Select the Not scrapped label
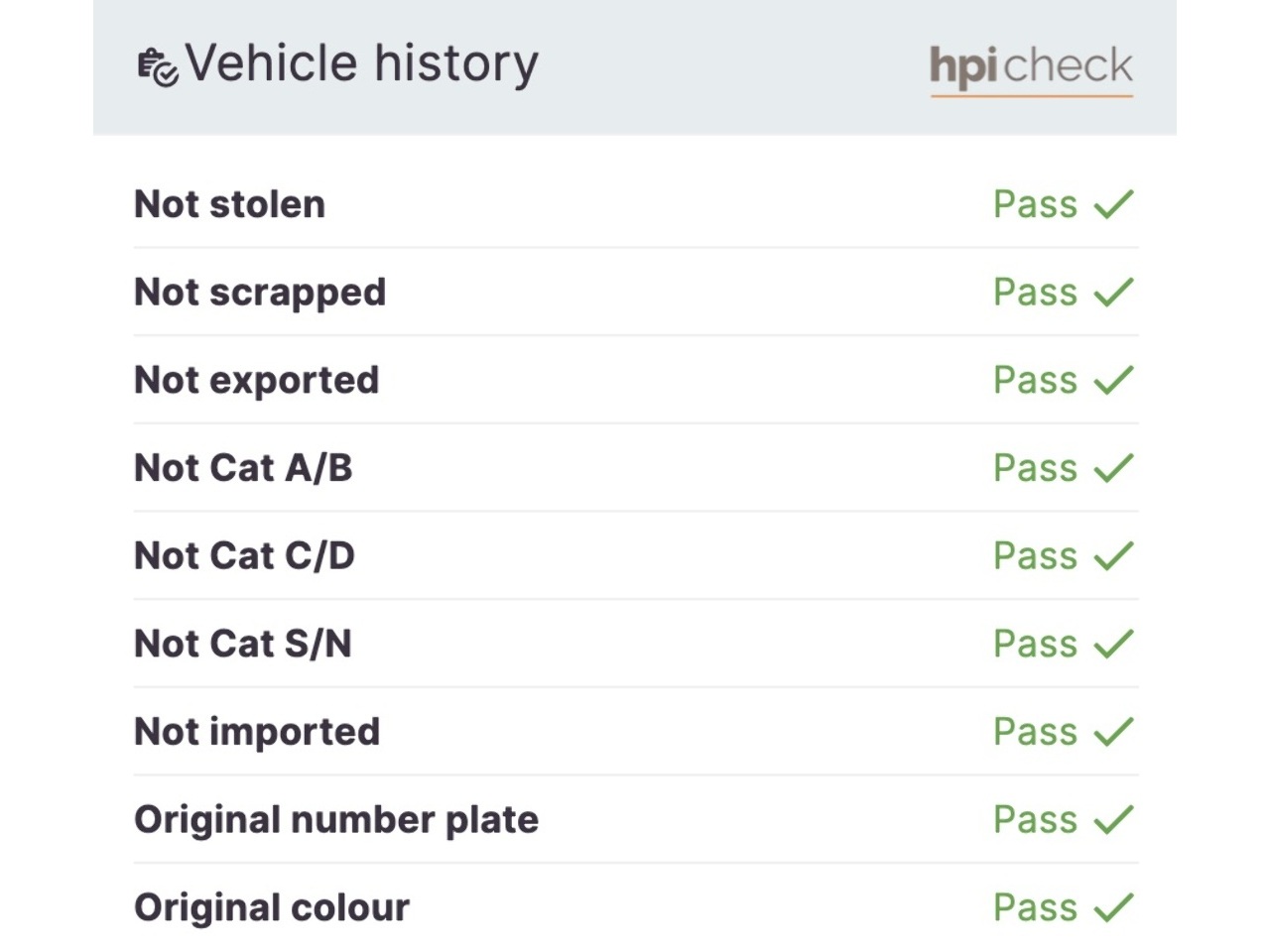 260,293
